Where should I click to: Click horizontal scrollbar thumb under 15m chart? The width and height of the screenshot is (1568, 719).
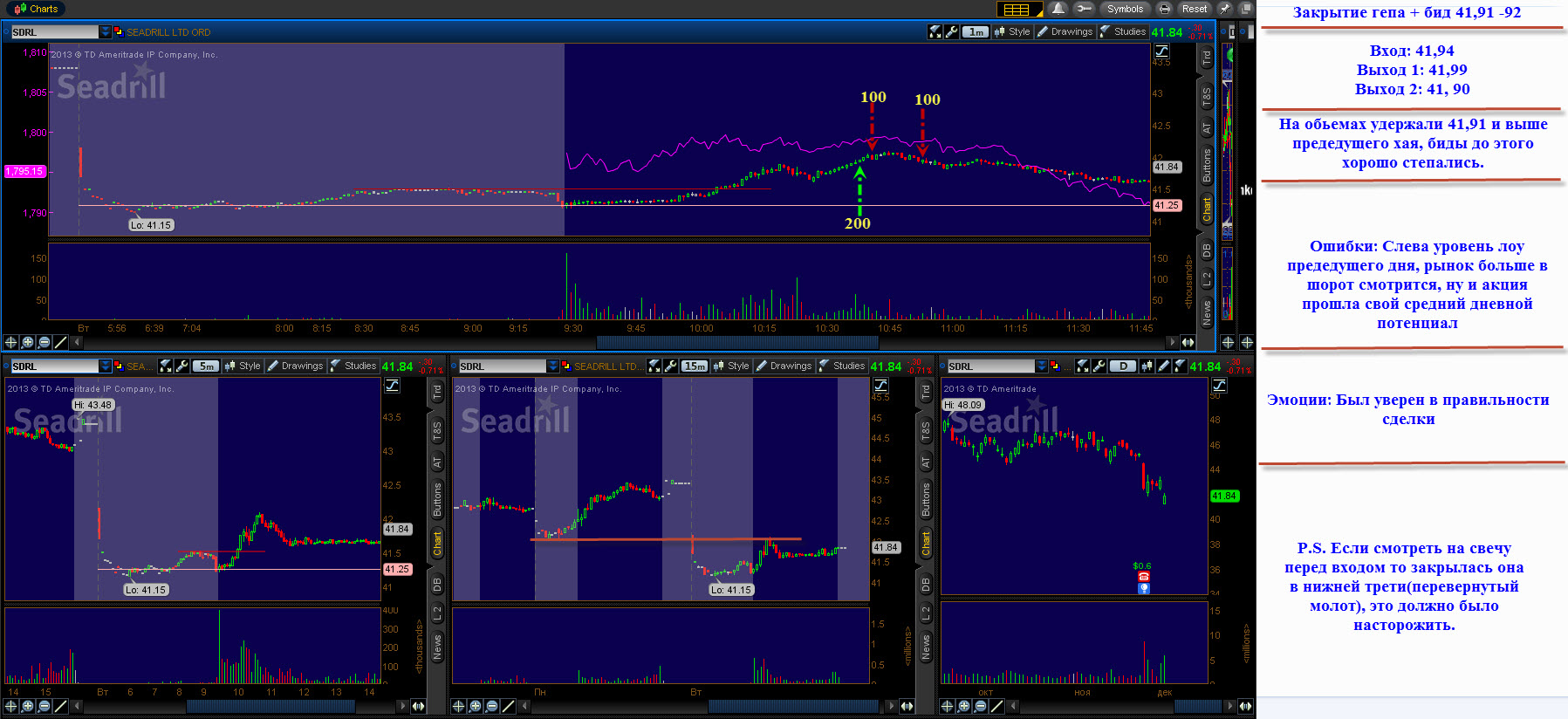(792, 706)
